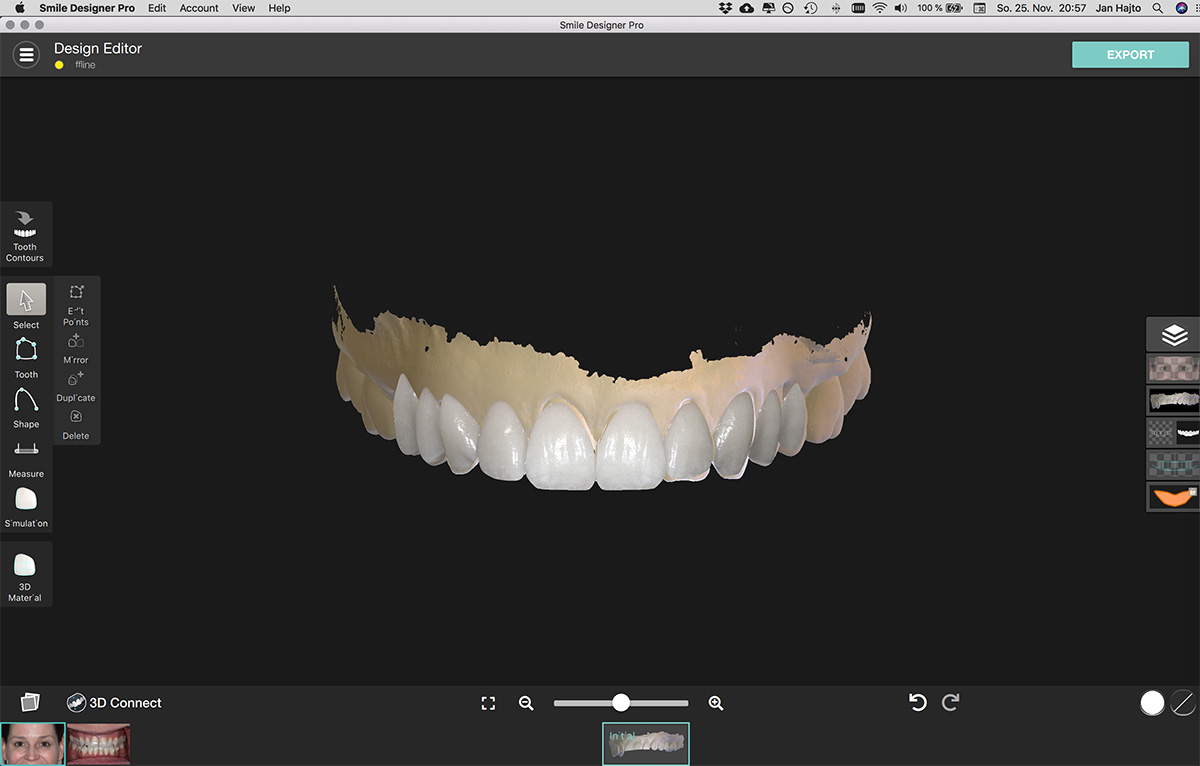The height and width of the screenshot is (766, 1200).
Task: Click the EXPORT button
Action: pos(1130,55)
